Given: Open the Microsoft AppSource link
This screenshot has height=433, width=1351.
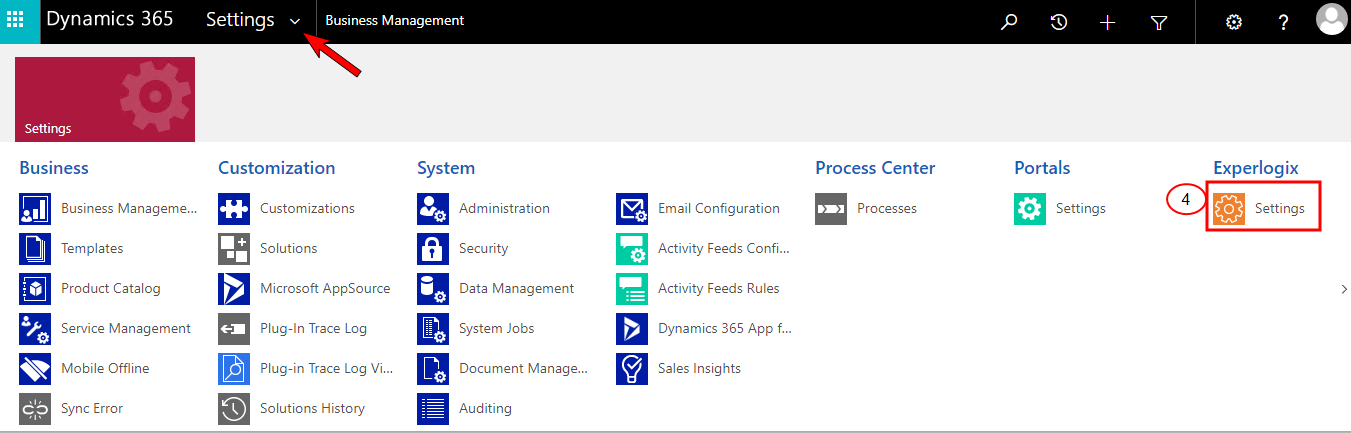Looking at the screenshot, I should [x=325, y=289].
